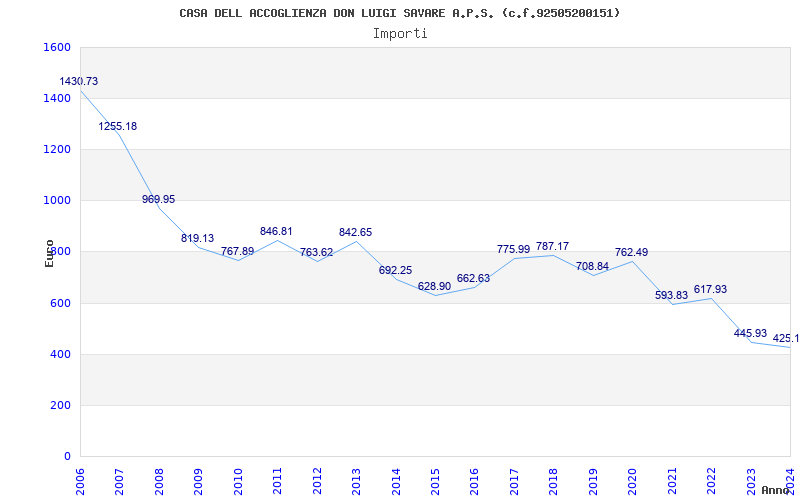Select the 2015 x-axis year label
The height and width of the screenshot is (500, 800).
coord(435,482)
